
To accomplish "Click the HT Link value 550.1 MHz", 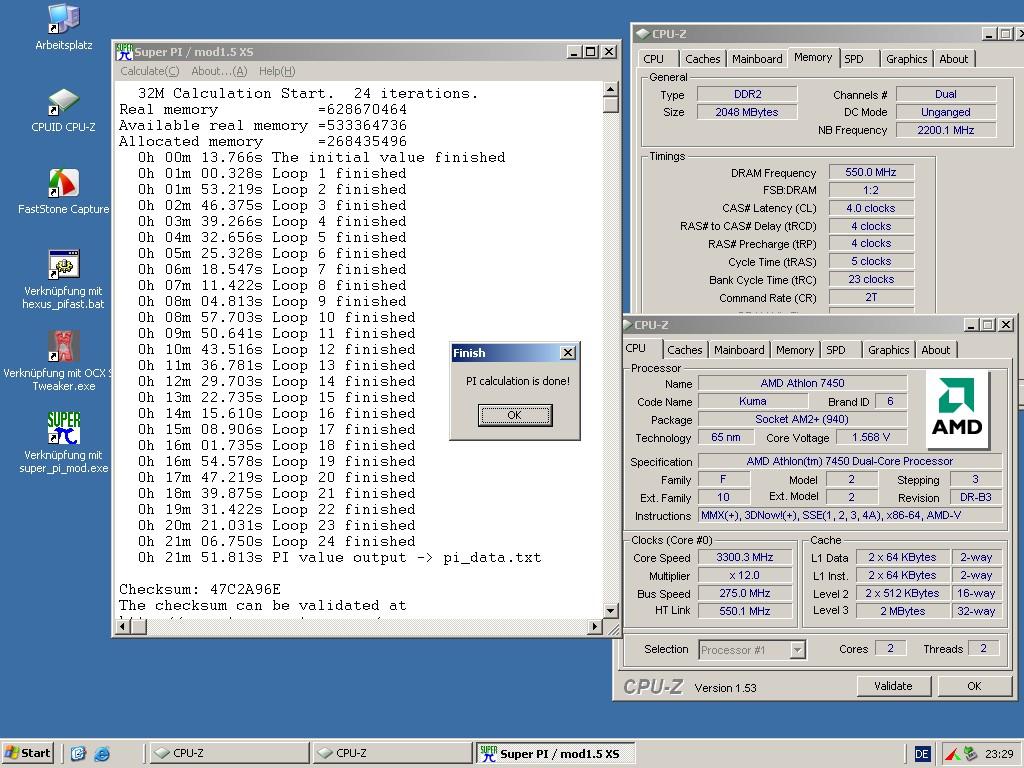I will (744, 611).
